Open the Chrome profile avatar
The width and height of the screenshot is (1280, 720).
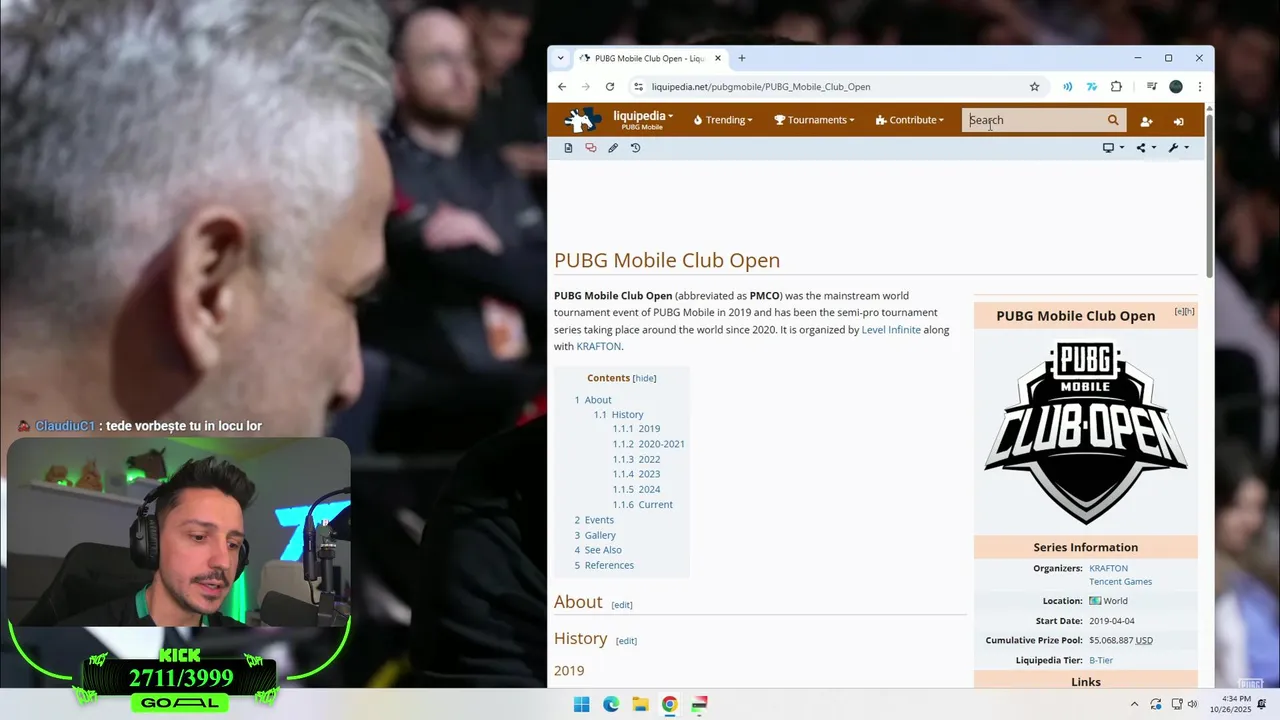tap(1176, 87)
